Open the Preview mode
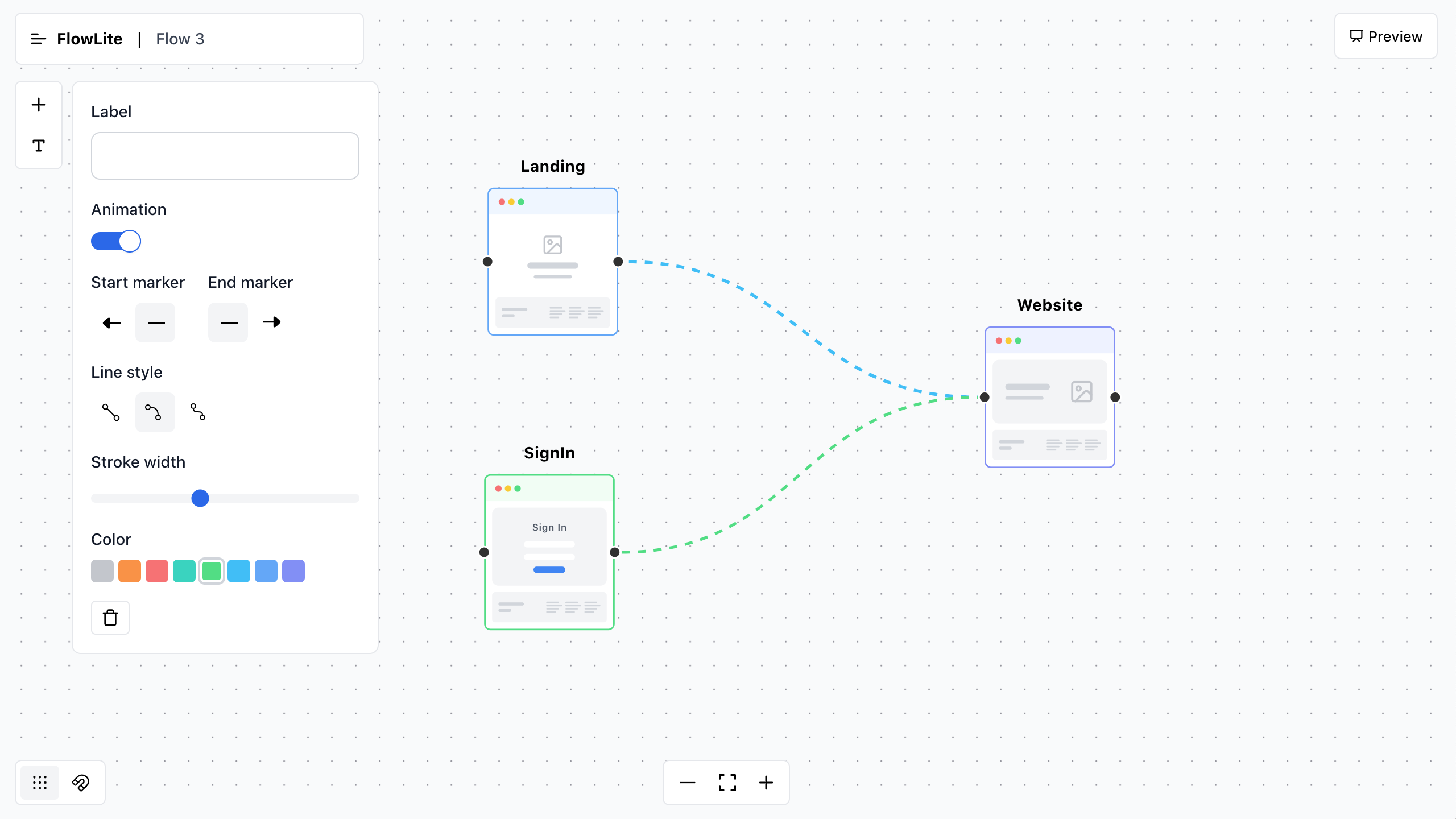Screen dimensions: 1456x819 coord(1386,36)
